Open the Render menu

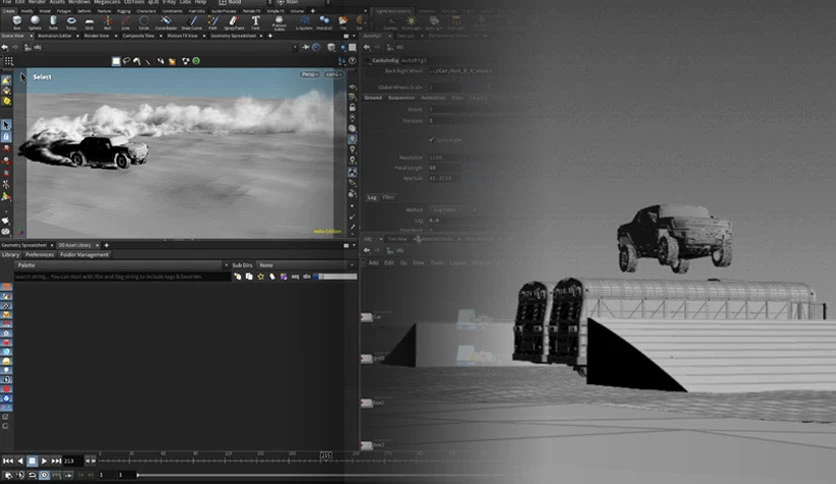click(37, 2)
